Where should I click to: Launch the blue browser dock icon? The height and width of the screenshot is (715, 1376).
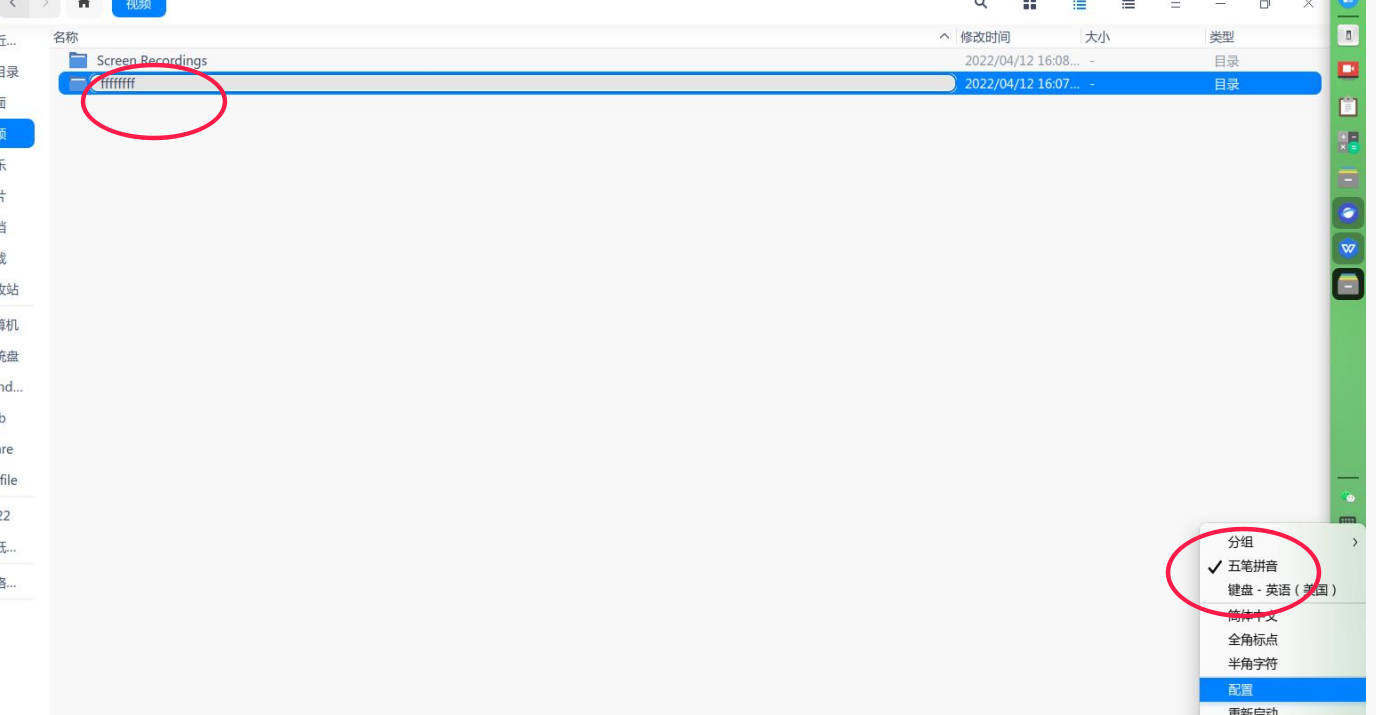(x=1348, y=213)
